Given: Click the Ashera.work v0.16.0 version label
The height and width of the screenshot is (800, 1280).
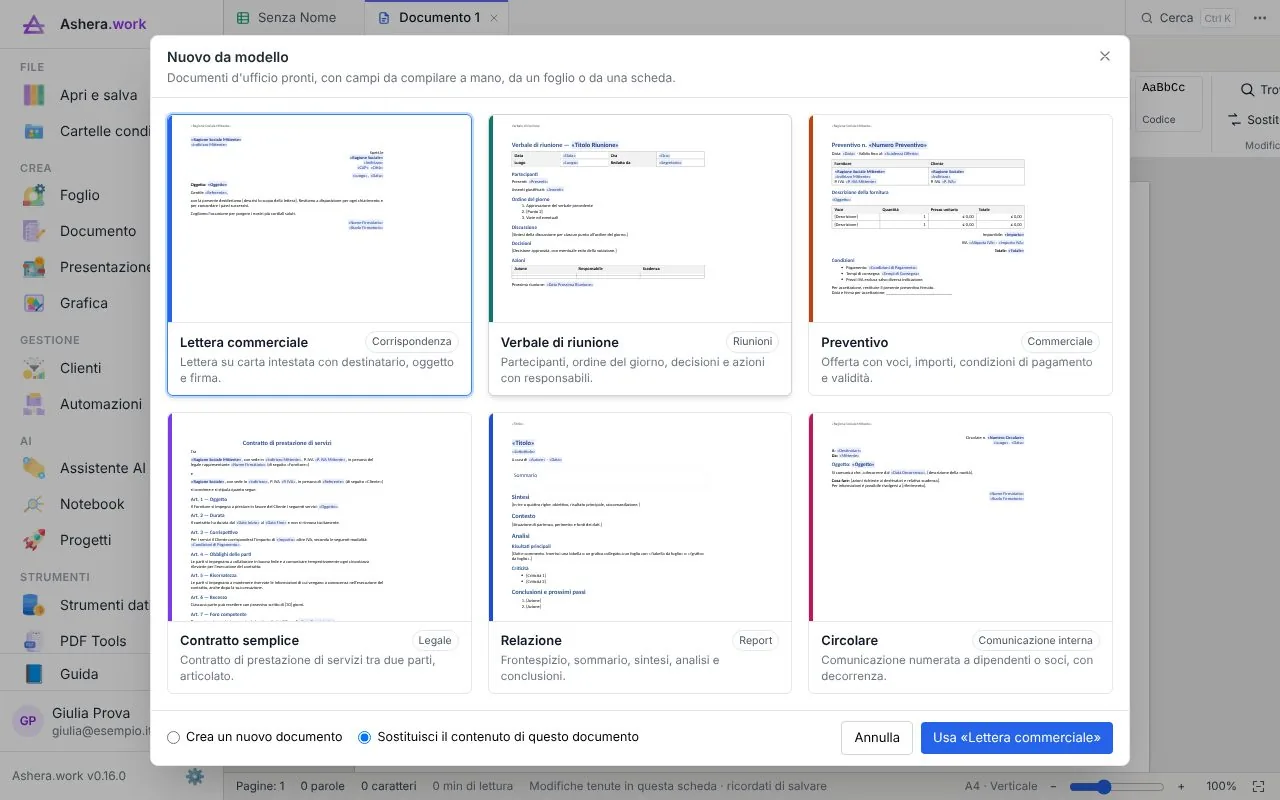Looking at the screenshot, I should point(69,776).
